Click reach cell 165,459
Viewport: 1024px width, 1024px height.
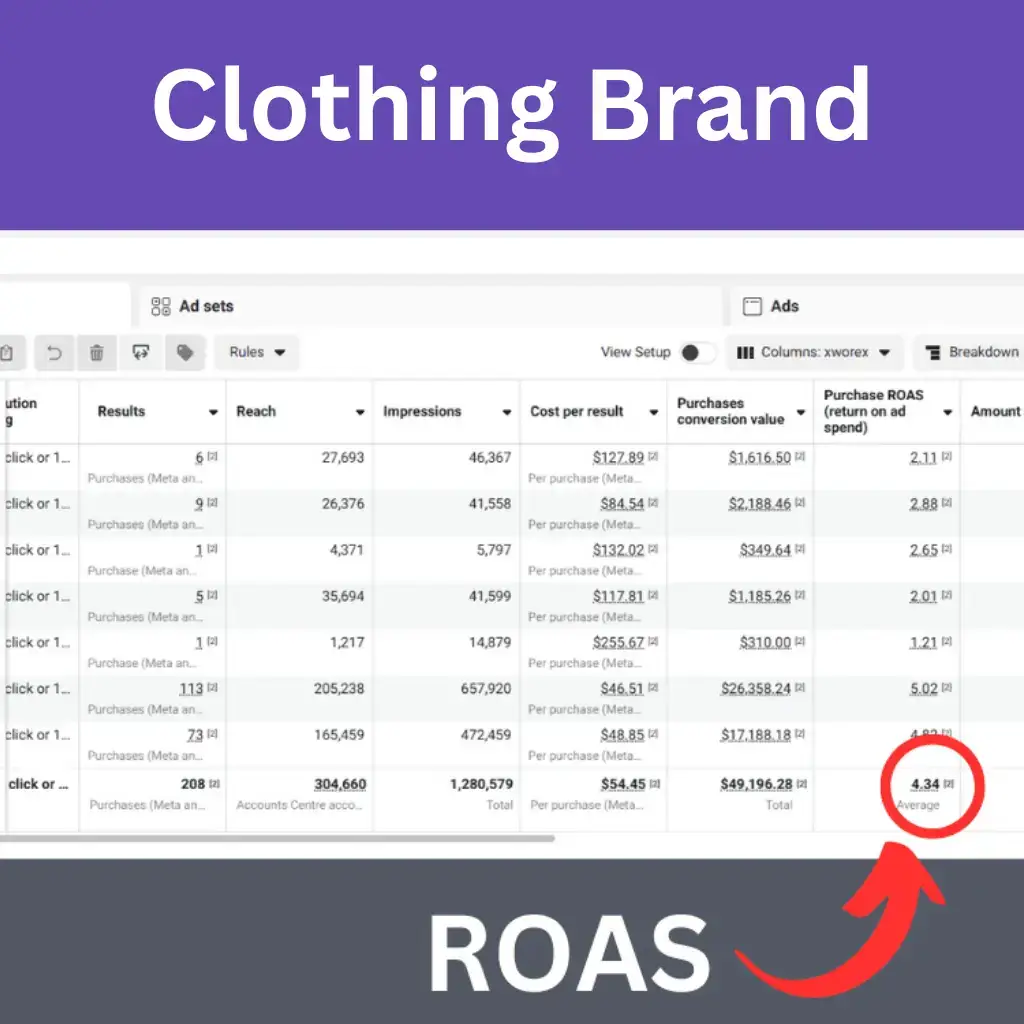339,735
